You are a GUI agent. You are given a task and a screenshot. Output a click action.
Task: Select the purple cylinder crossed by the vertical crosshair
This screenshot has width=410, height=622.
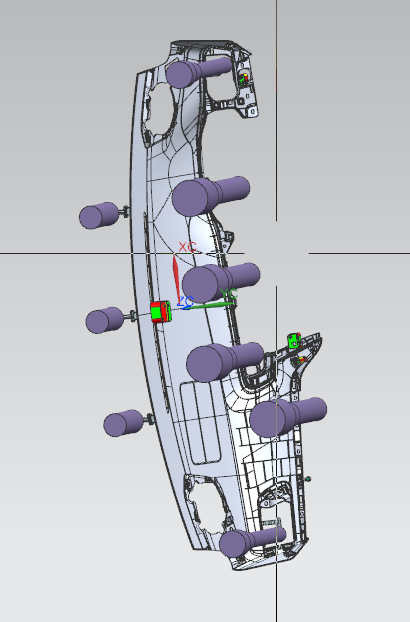pyautogui.click(x=288, y=417)
